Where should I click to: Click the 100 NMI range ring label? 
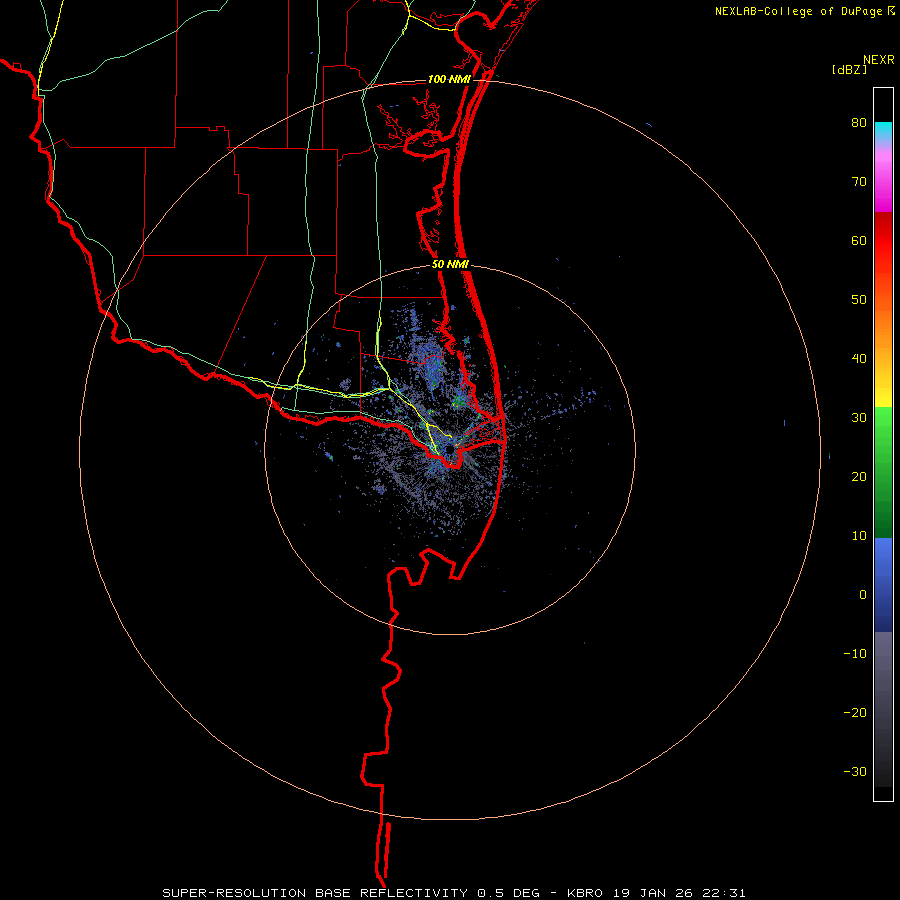point(449,79)
